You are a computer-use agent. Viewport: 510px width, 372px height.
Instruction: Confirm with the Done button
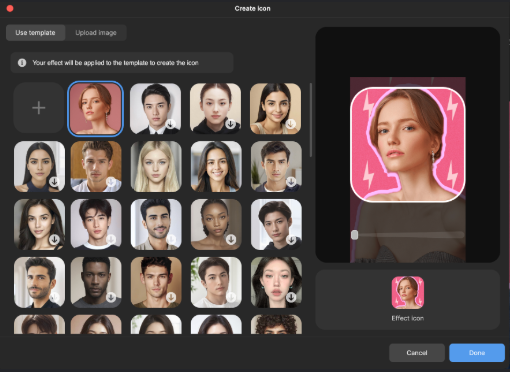pos(477,353)
